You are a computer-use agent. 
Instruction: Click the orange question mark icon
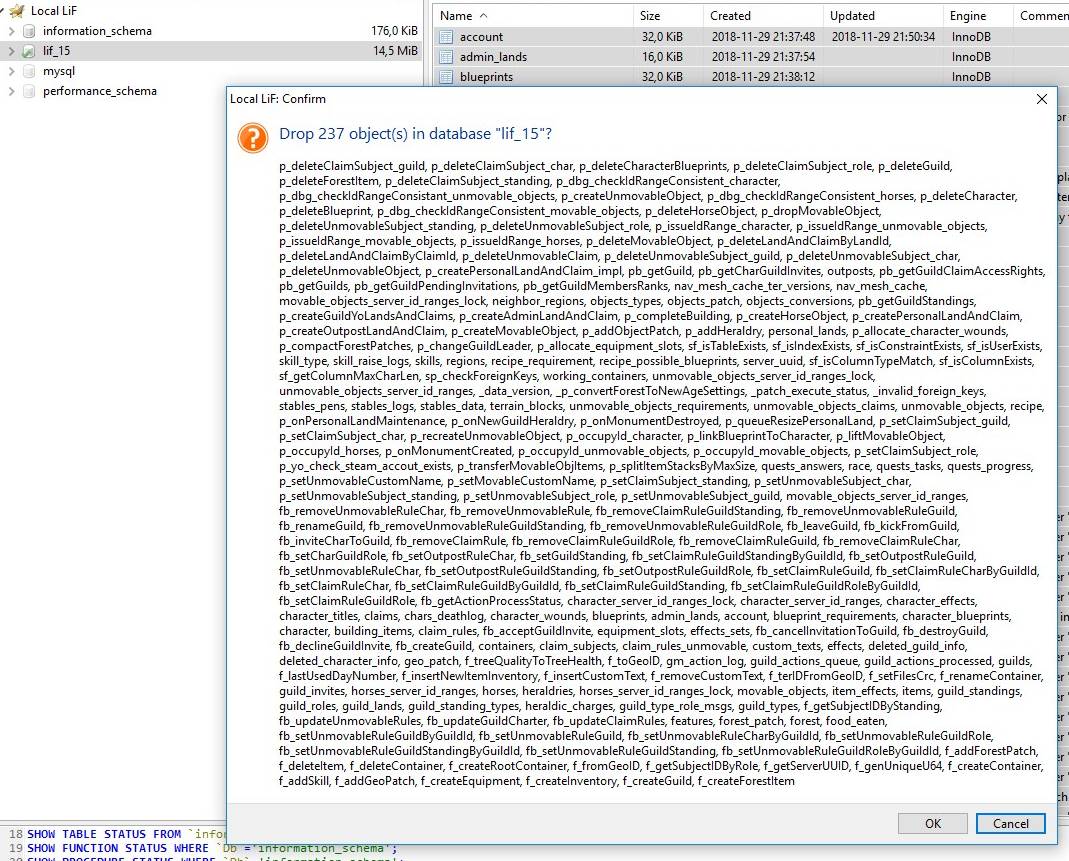(252, 137)
